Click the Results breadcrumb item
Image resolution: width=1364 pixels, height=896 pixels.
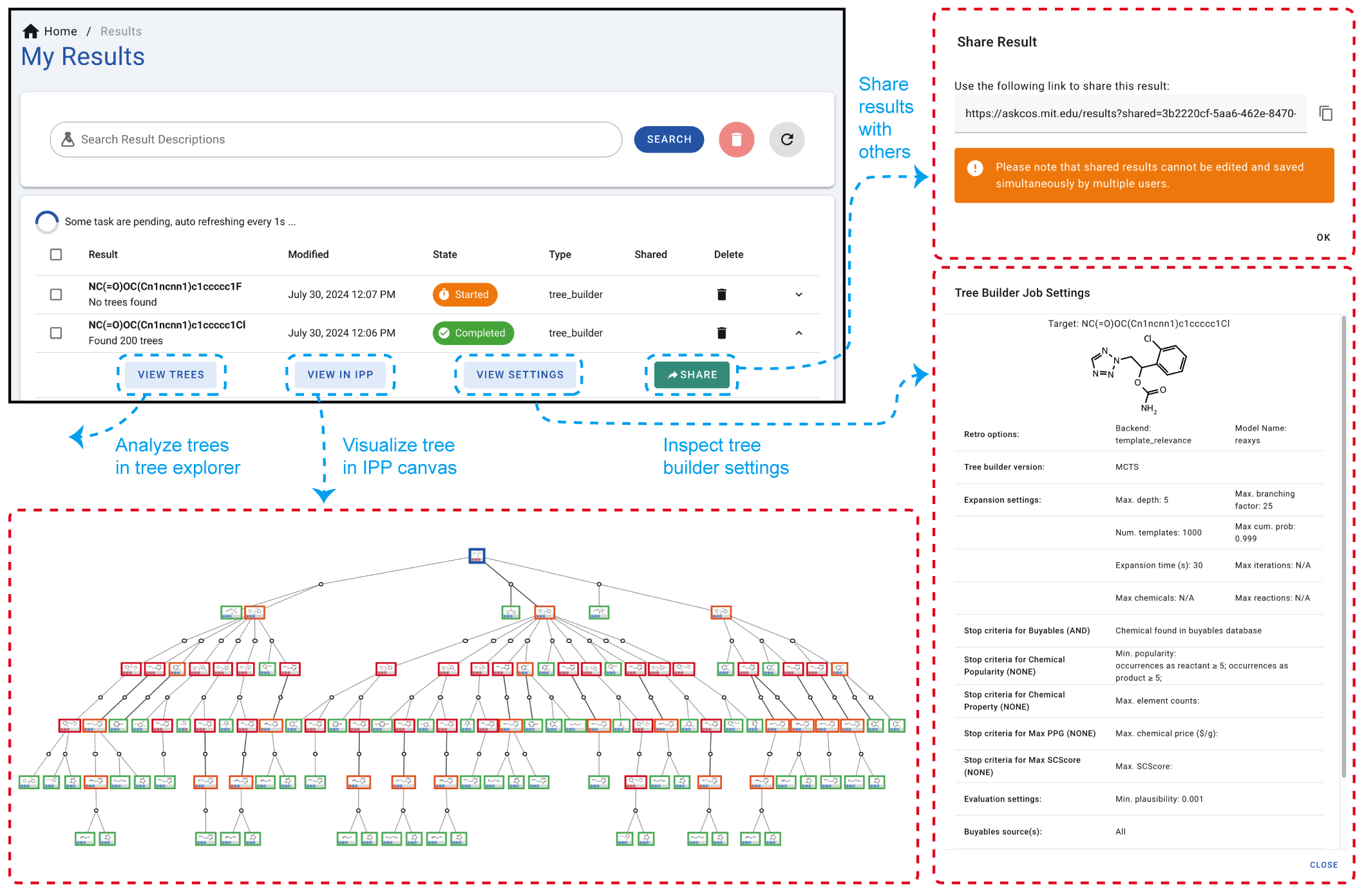point(120,32)
